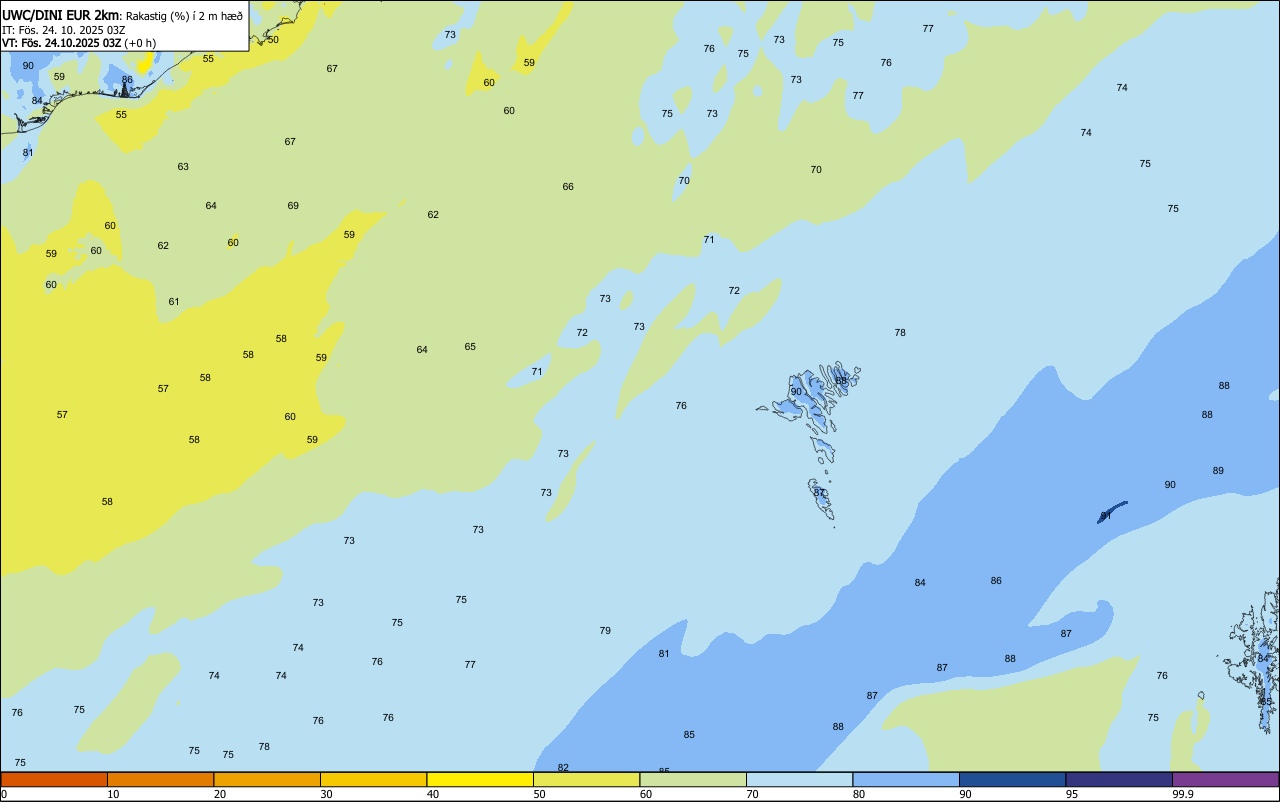Select the 30–40 legend color band

[x=373, y=779]
